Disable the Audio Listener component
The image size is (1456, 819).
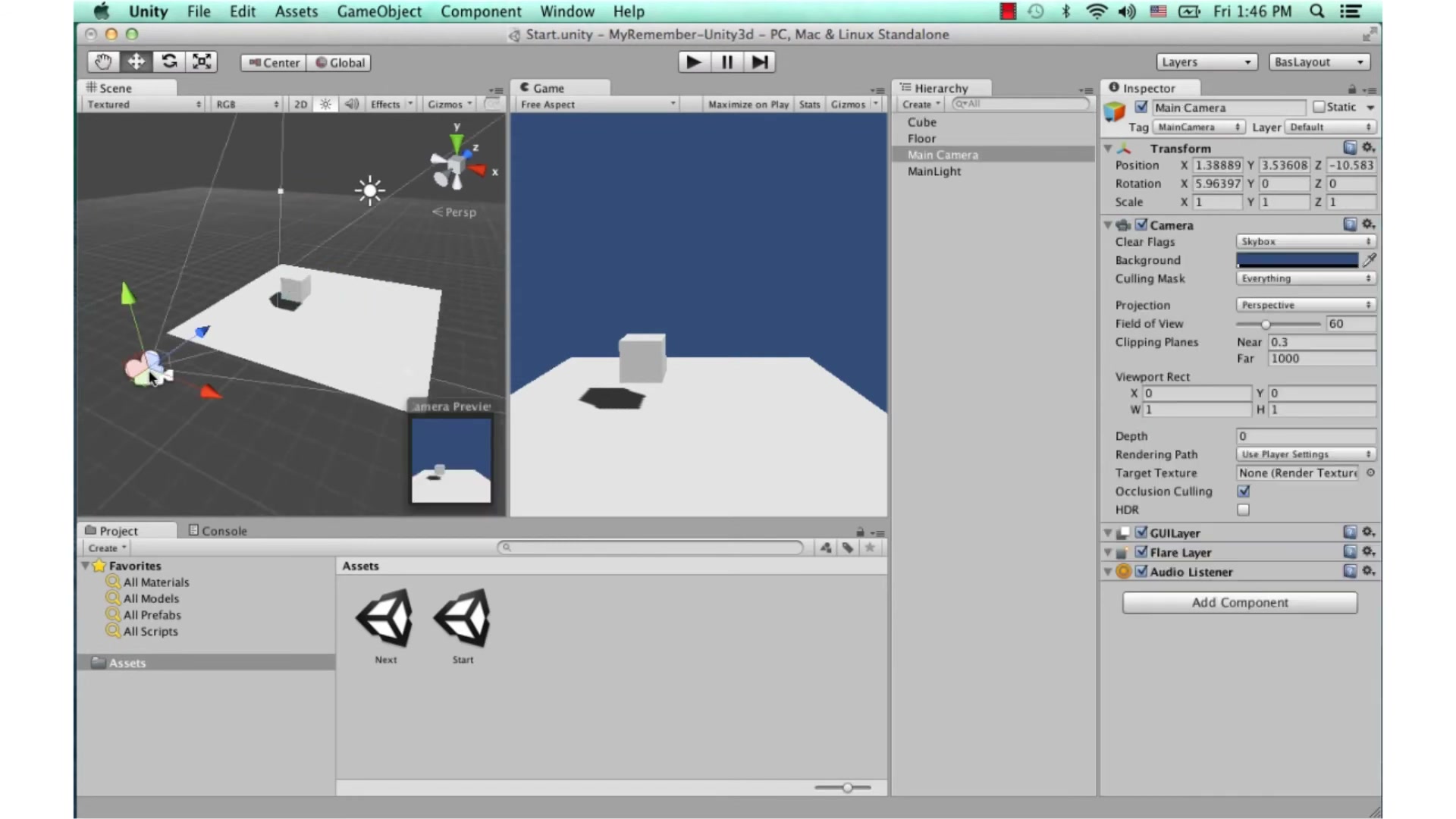click(x=1141, y=571)
